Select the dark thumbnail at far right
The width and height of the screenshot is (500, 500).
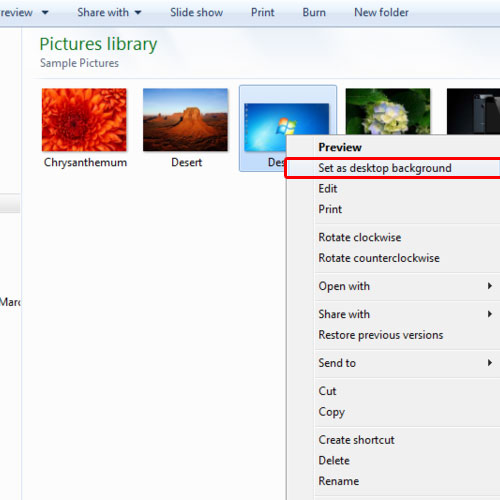(473, 112)
